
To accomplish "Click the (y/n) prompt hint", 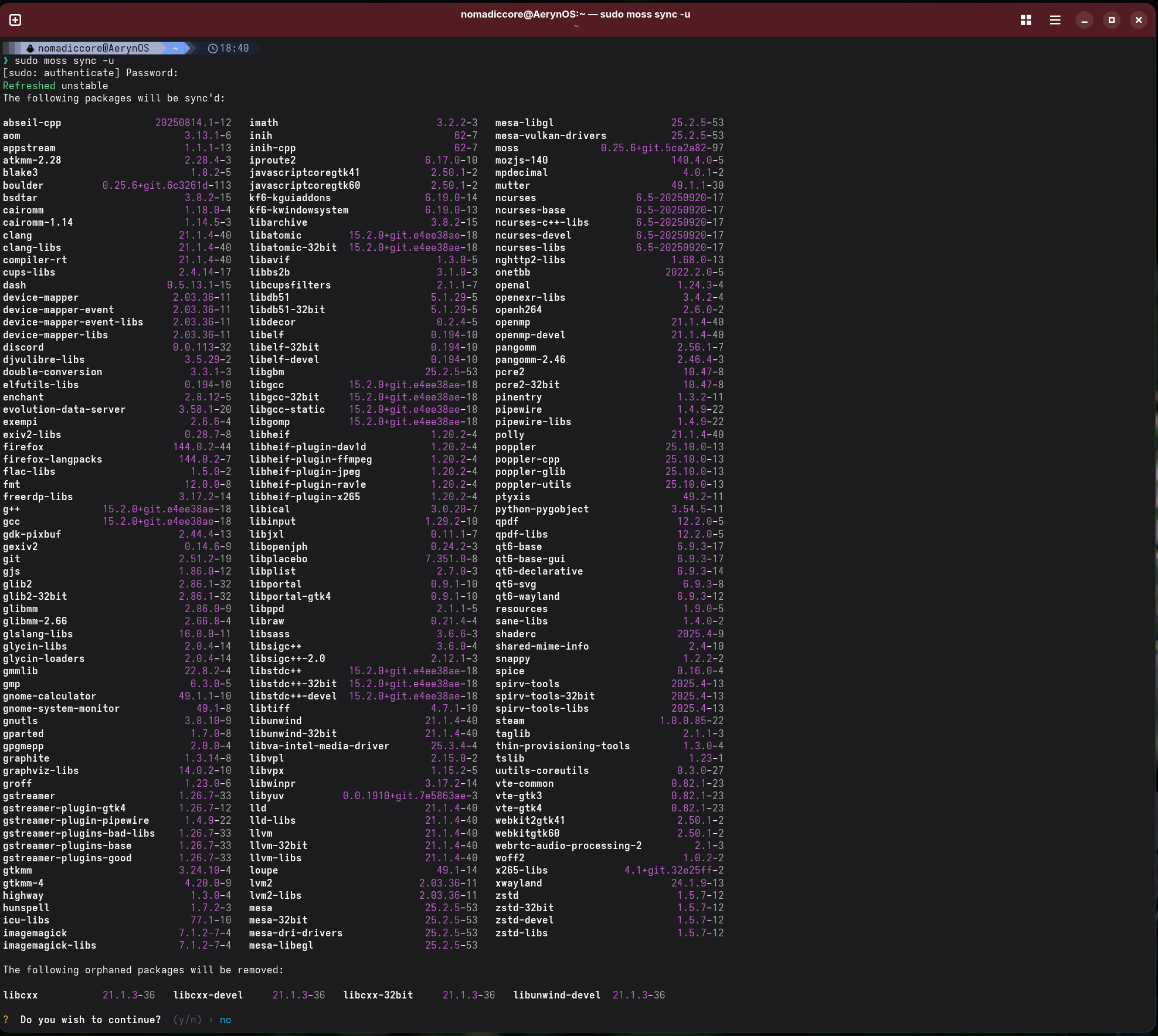I will [187, 1020].
